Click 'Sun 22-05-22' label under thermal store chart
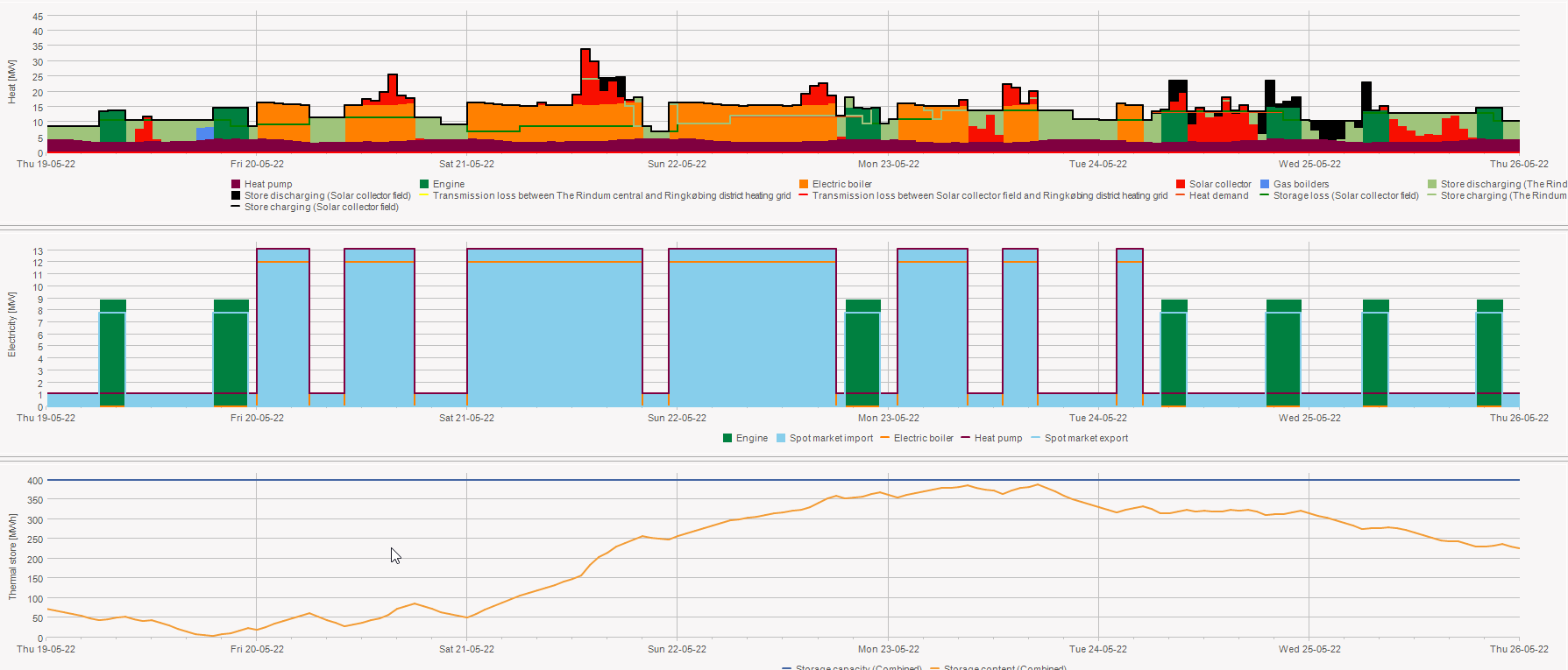 [x=677, y=649]
